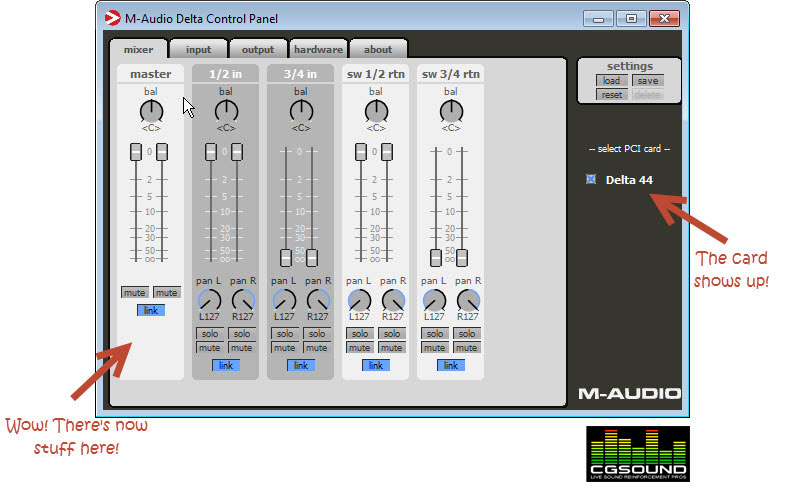
Task: Click the sw 3/4 rtn pan L knob
Action: click(434, 300)
